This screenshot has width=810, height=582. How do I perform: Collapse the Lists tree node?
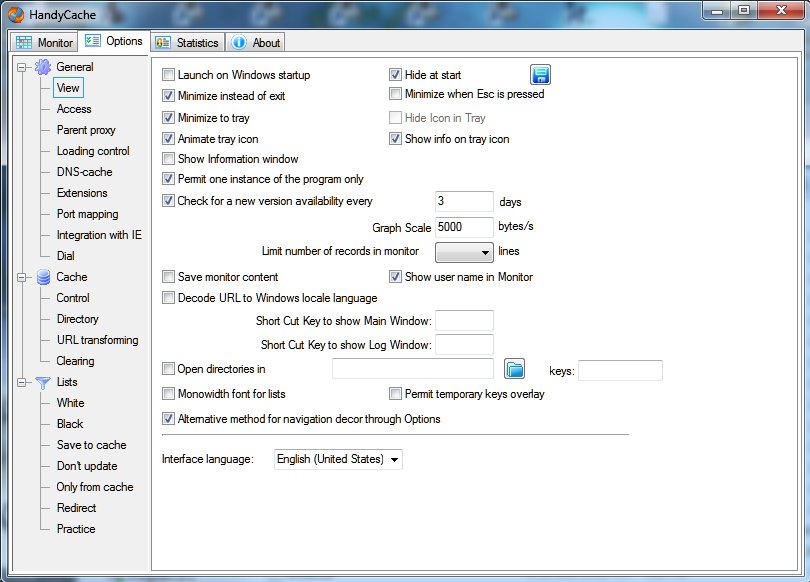(21, 382)
